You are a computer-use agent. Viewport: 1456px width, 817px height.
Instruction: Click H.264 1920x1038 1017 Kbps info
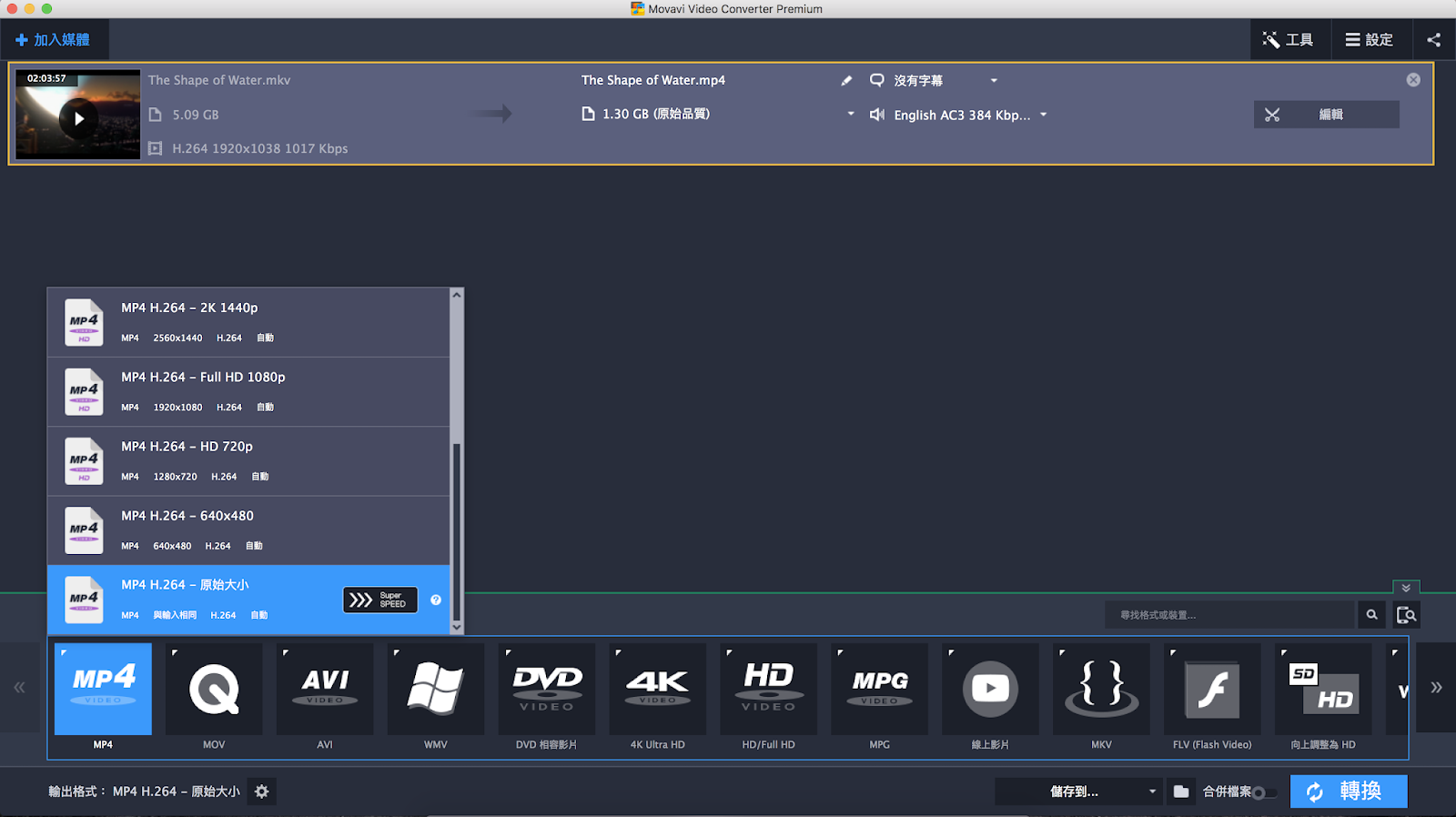[260, 148]
